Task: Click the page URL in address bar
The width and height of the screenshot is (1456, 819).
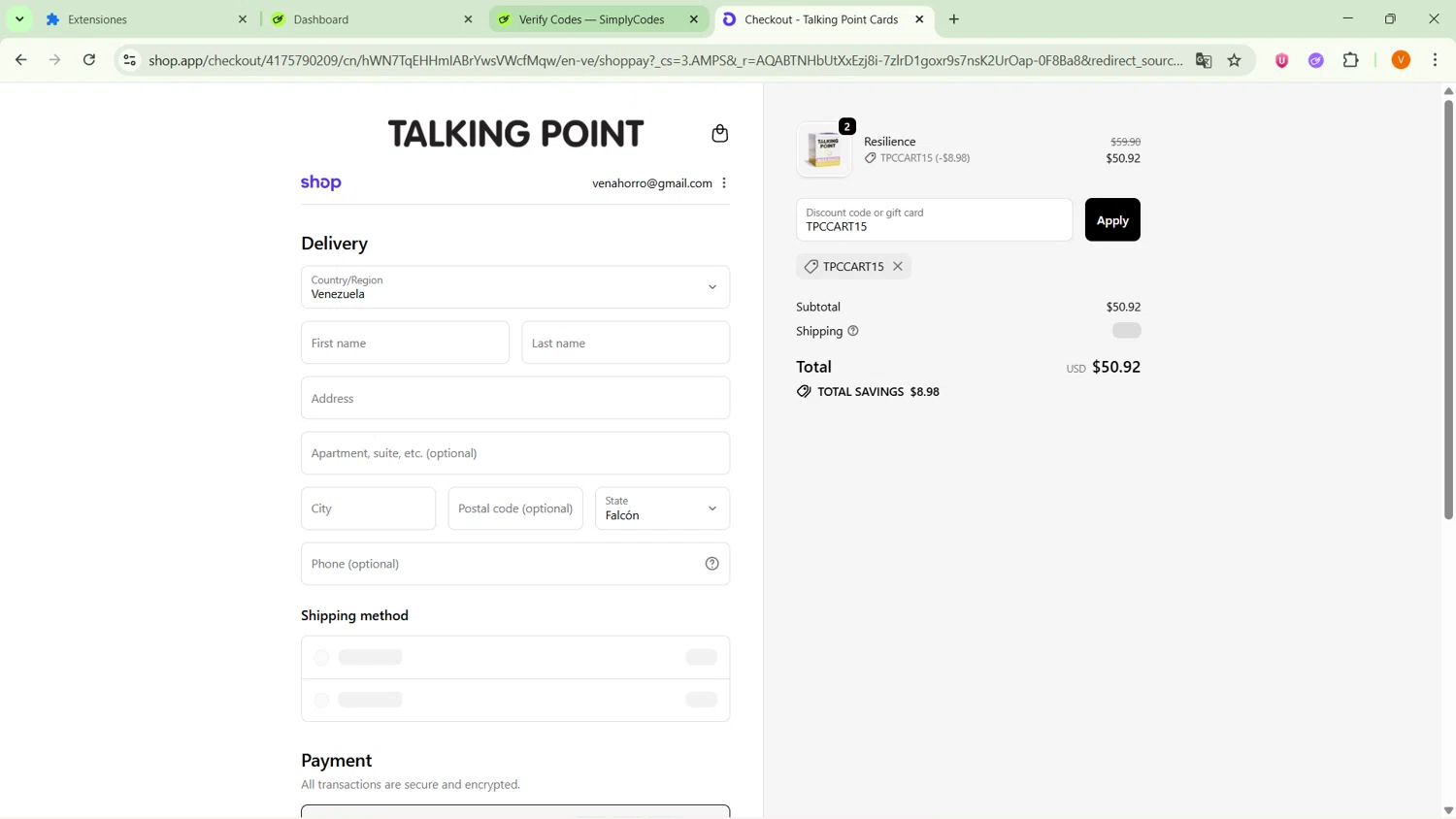Action: click(665, 60)
